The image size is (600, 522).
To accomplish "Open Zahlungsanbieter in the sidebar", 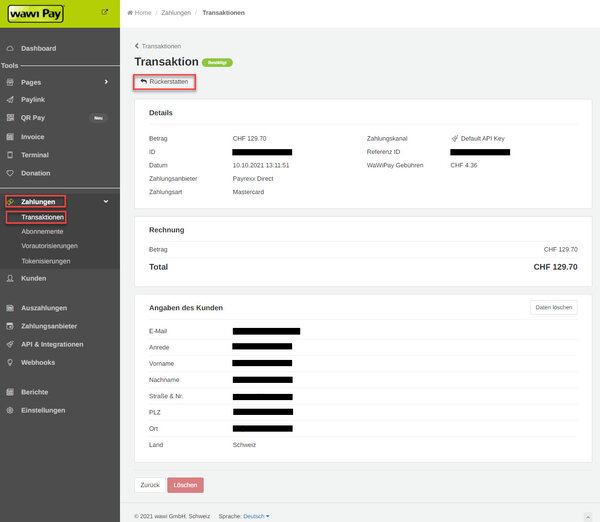I will coord(49,326).
